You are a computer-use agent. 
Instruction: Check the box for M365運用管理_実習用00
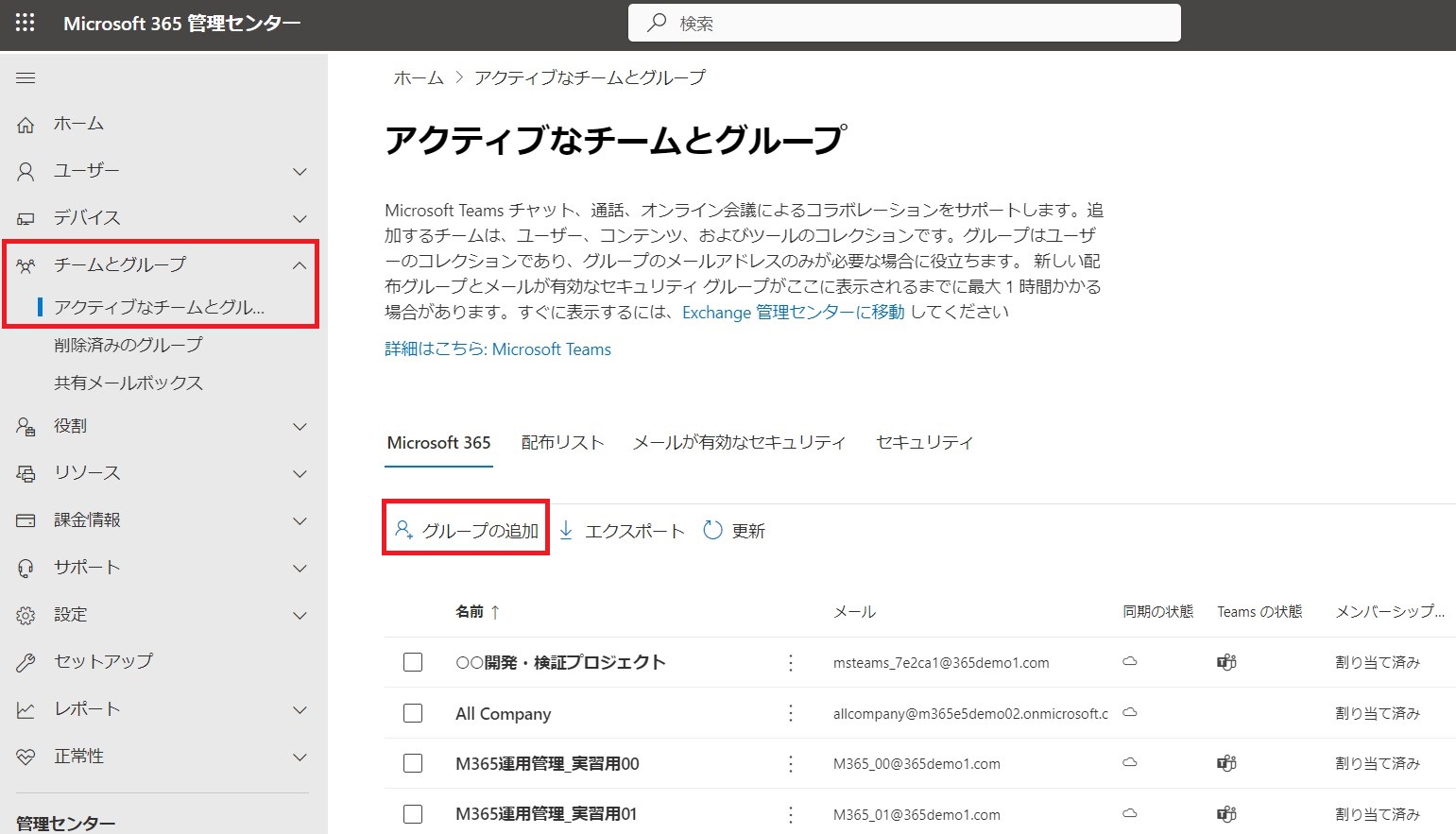pyautogui.click(x=413, y=763)
